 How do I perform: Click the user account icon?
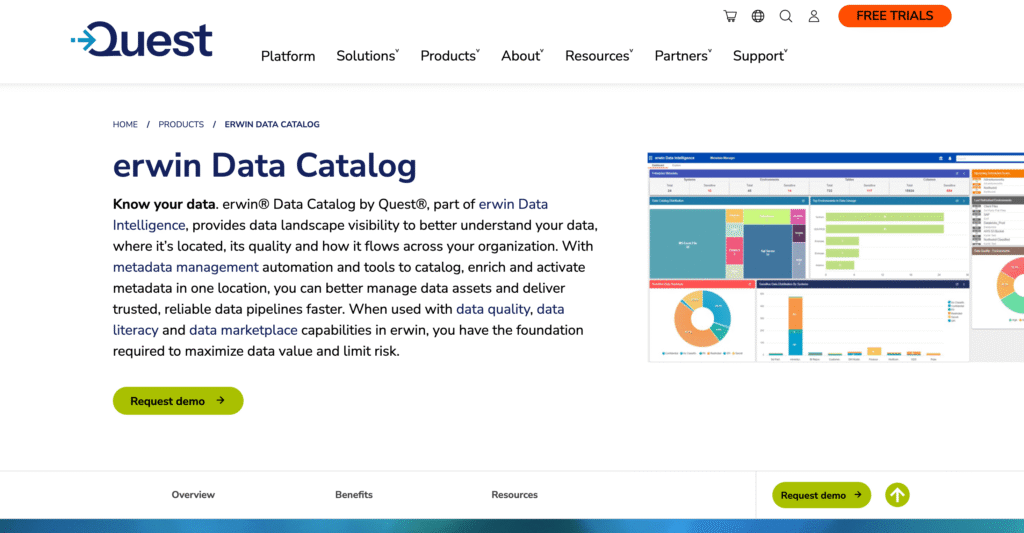coord(814,16)
